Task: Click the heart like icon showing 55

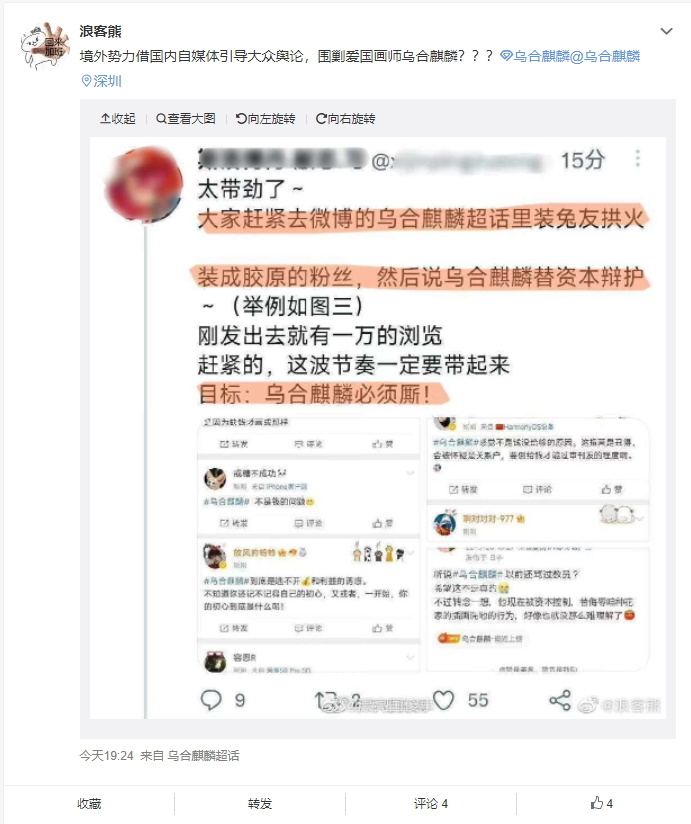Action: [x=443, y=700]
